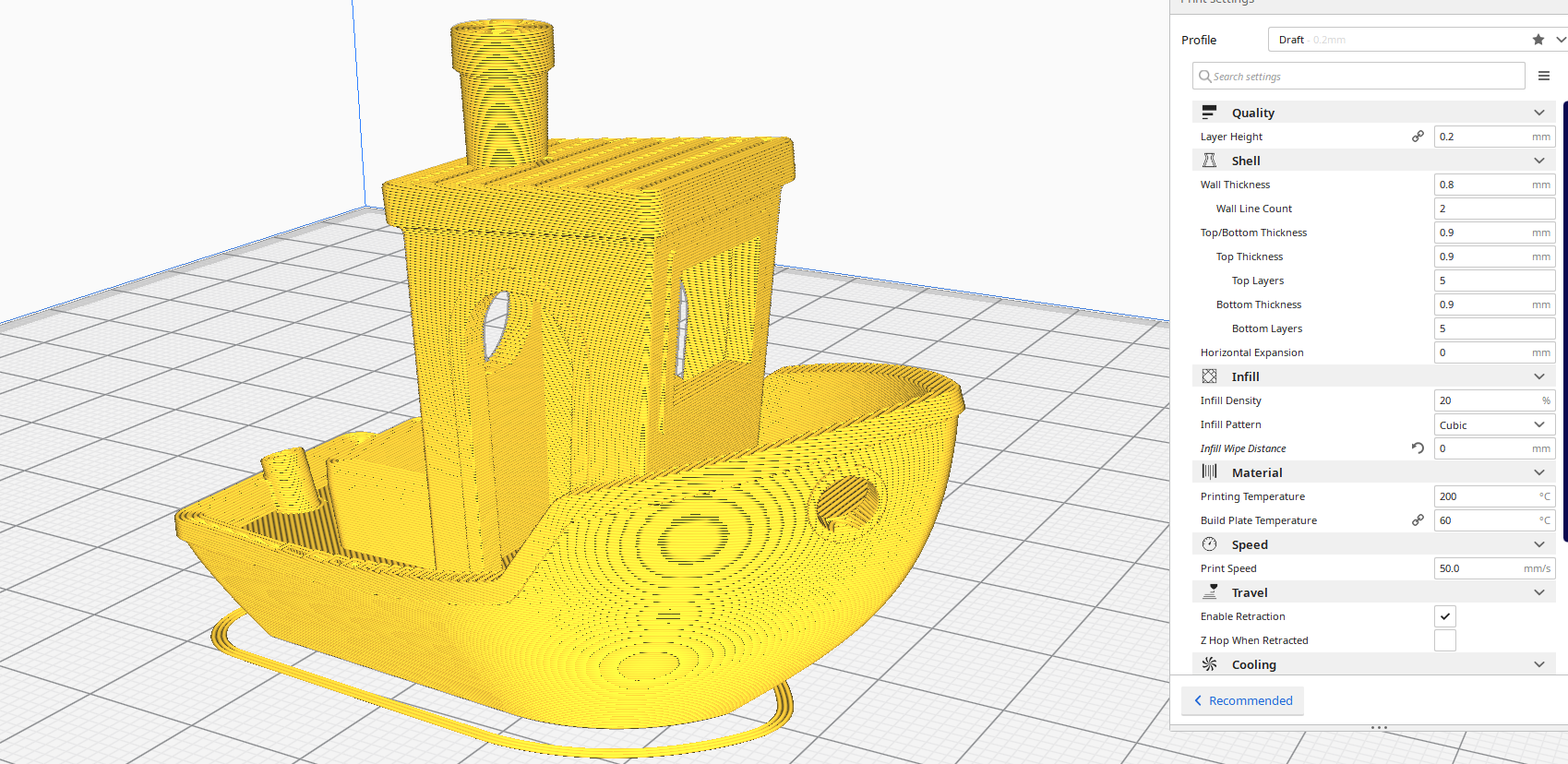Screen dimensions: 1568x764
Task: Edit the Bottom Layers value field
Action: coord(1495,328)
